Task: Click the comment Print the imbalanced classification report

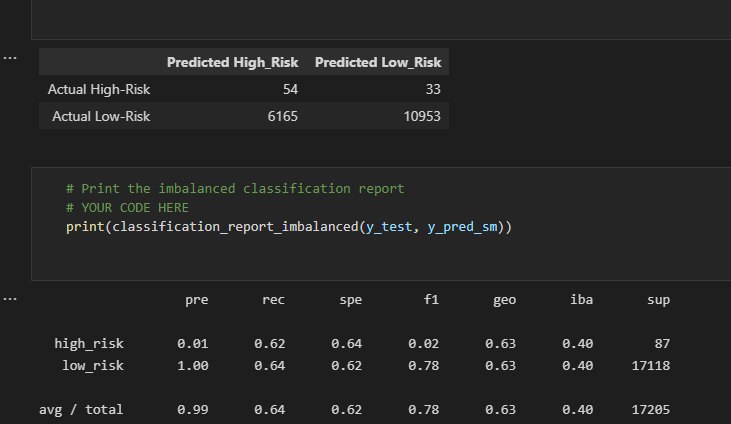Action: pyautogui.click(x=235, y=188)
